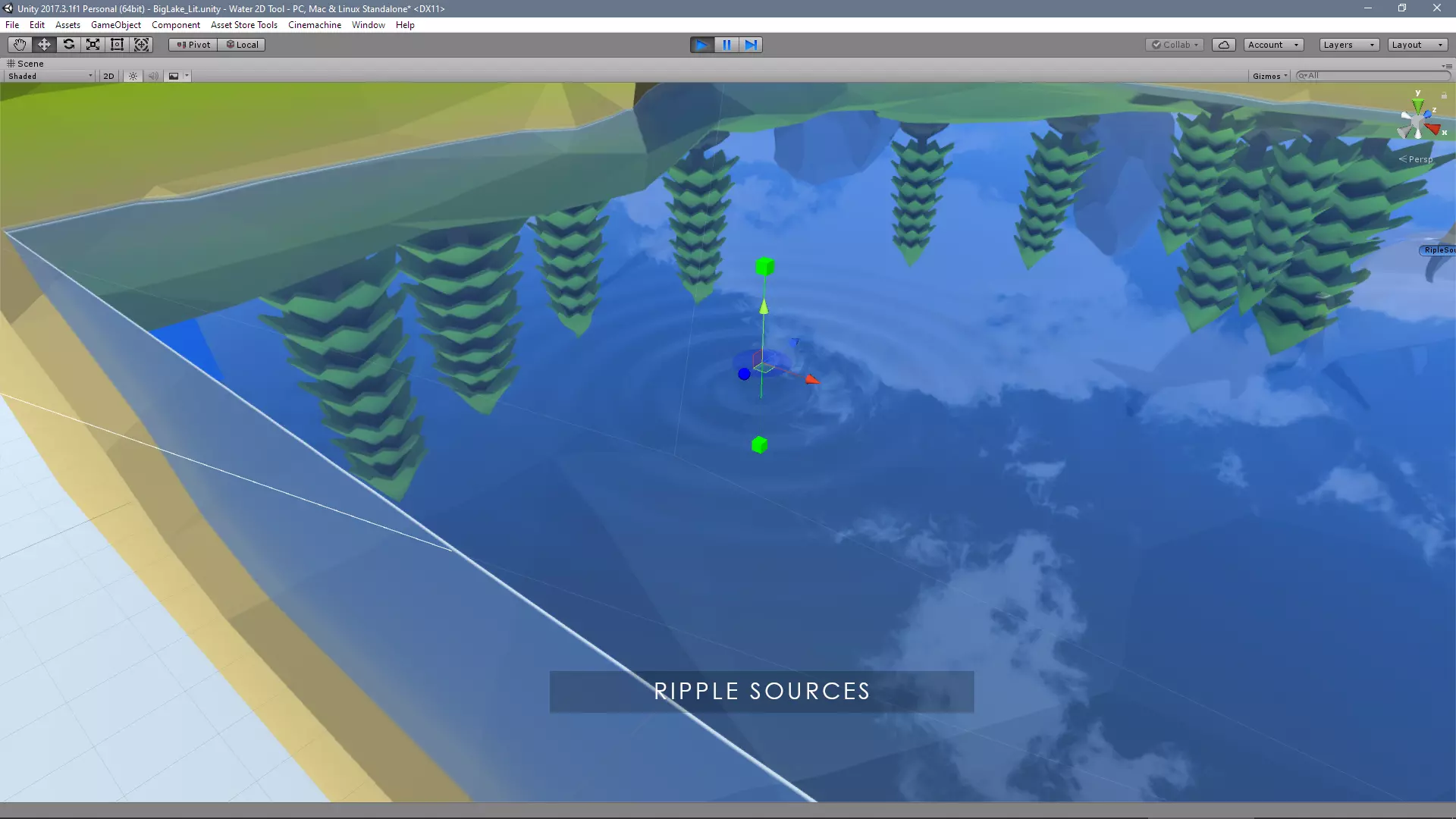1456x819 pixels.
Task: Select the combined Transform tool
Action: click(142, 45)
